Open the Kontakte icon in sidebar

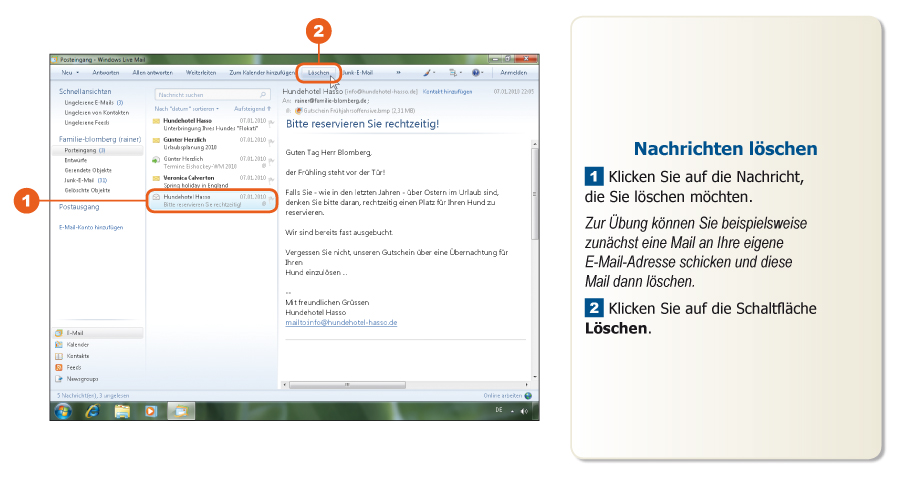tap(58, 356)
